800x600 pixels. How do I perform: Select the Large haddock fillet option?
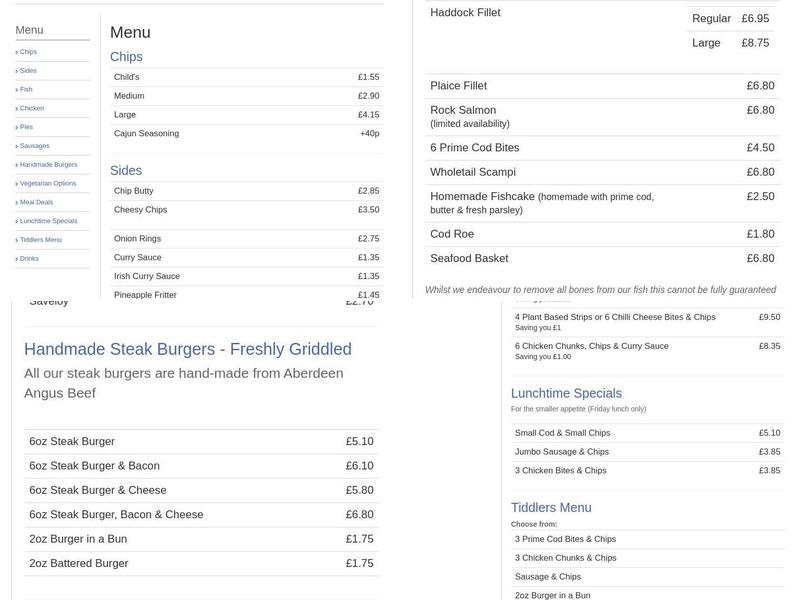706,43
